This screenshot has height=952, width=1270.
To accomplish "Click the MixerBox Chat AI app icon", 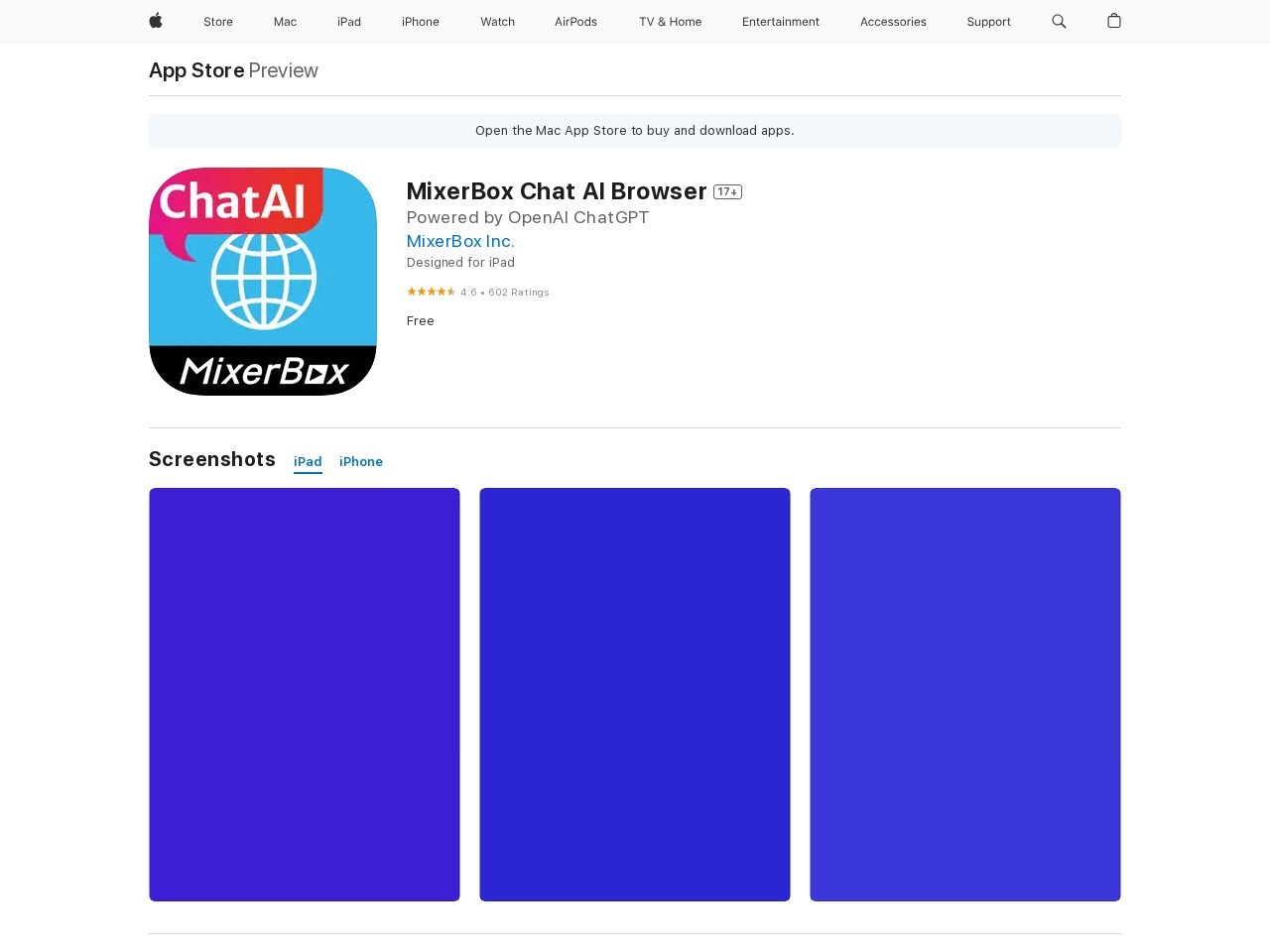I will [x=262, y=282].
